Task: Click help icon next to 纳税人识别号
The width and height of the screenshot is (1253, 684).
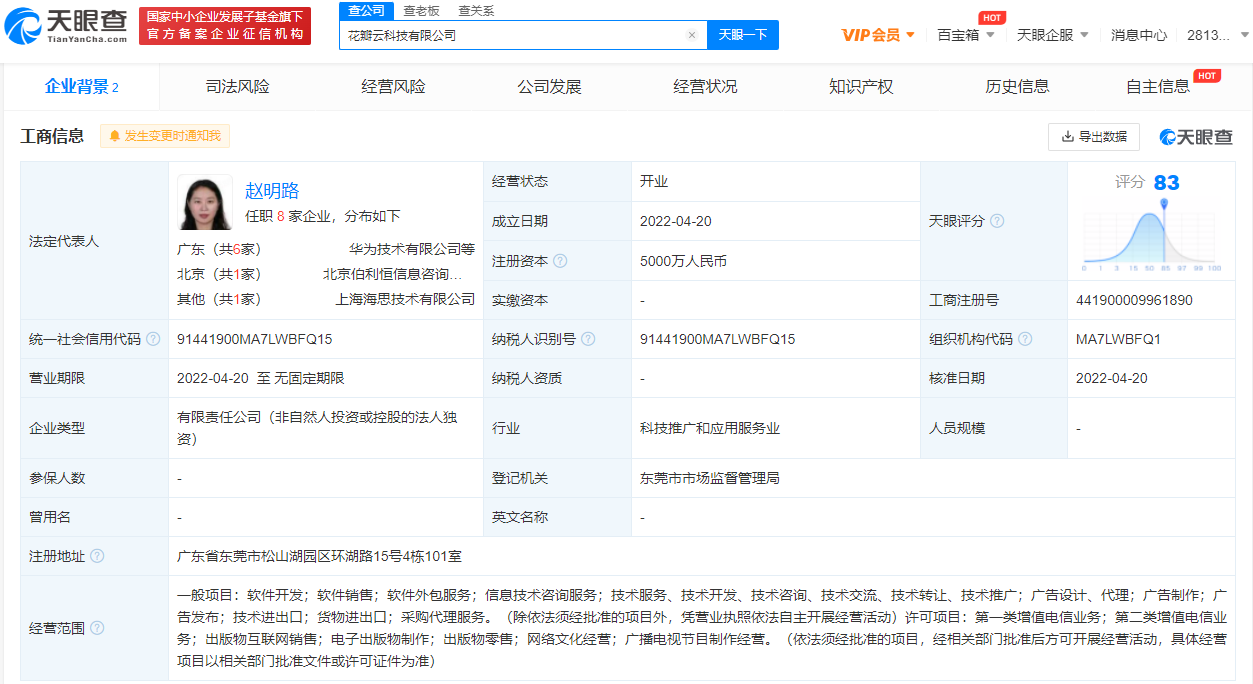Action: point(588,339)
